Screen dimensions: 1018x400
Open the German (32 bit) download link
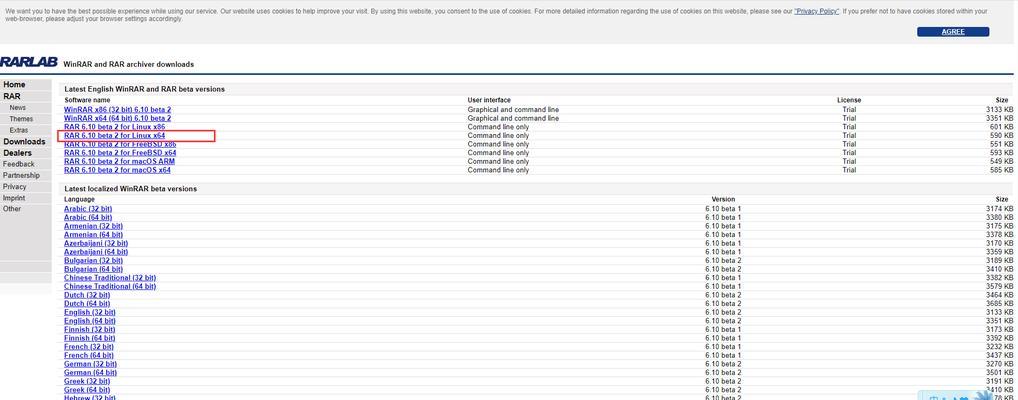click(90, 364)
